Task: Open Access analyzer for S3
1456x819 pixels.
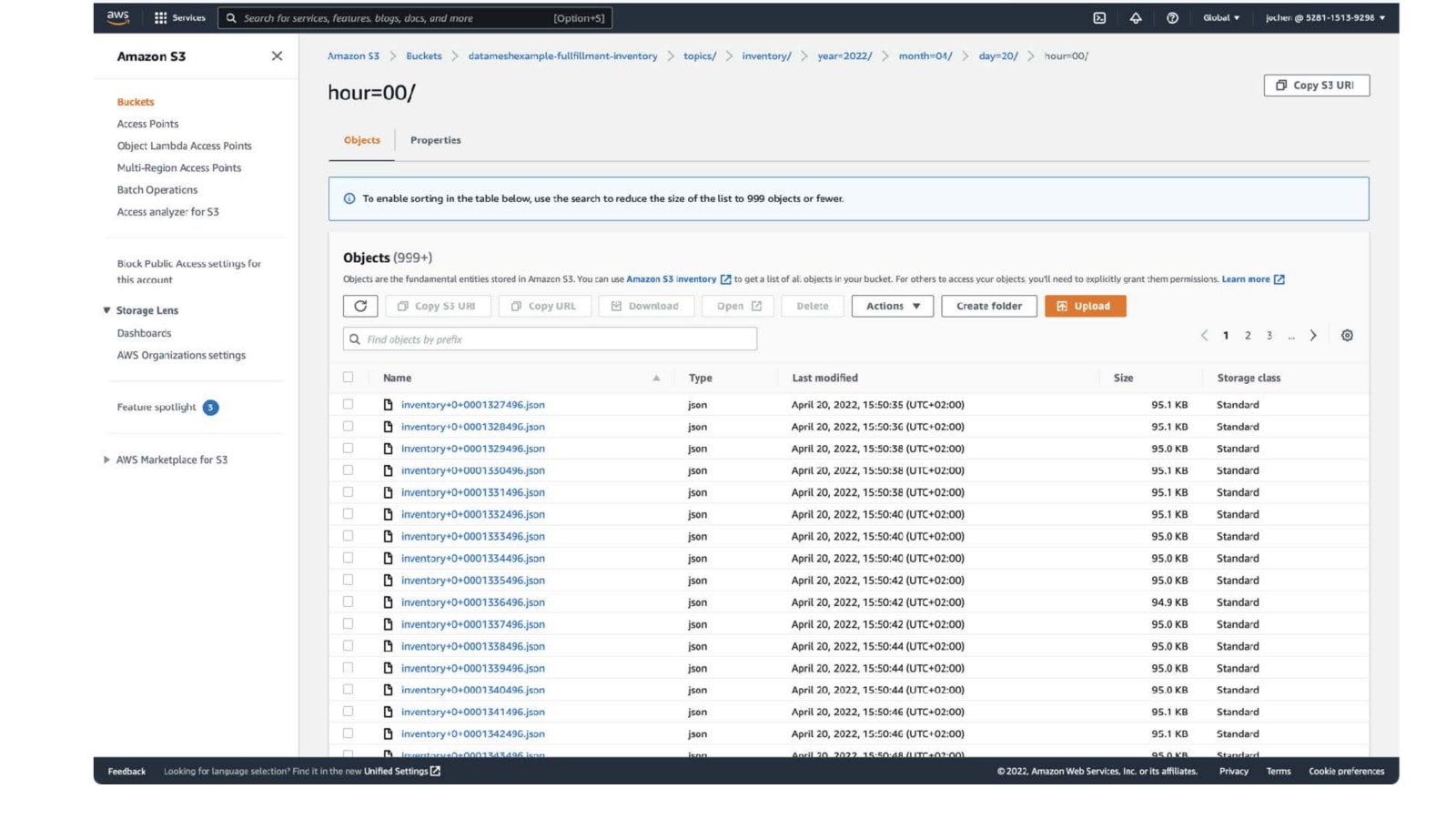Action: [x=168, y=212]
